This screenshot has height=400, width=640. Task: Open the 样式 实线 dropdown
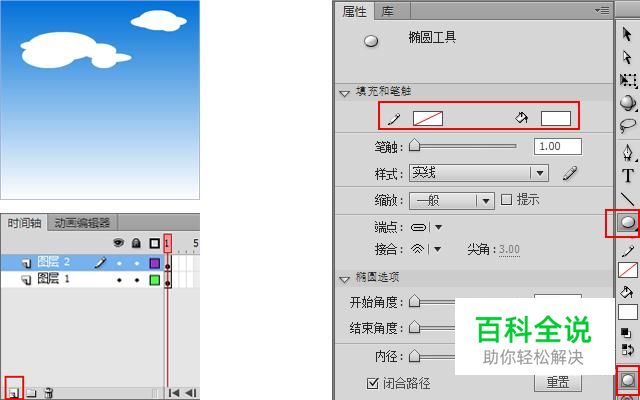pos(479,173)
